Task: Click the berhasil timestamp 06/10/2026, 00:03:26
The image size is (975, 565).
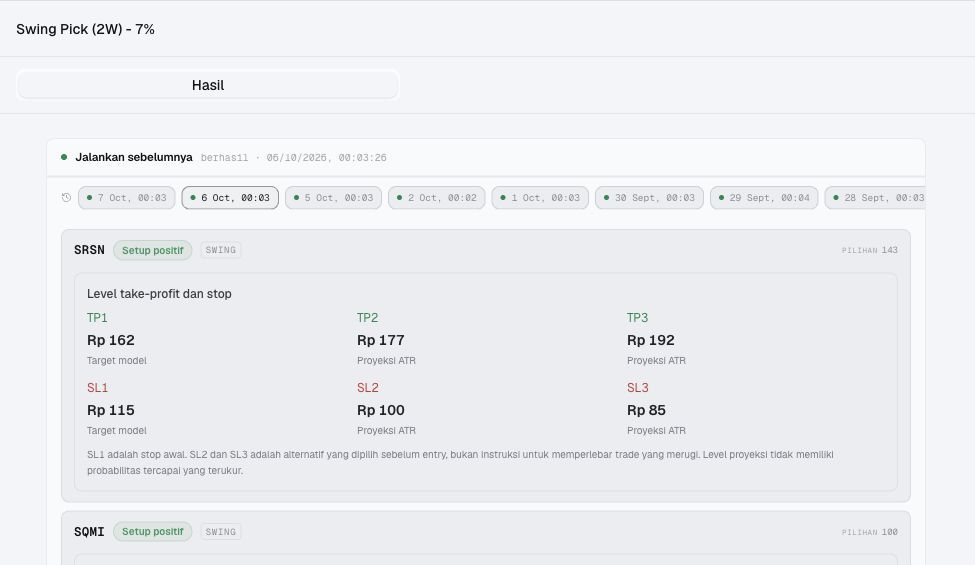Action: point(326,158)
